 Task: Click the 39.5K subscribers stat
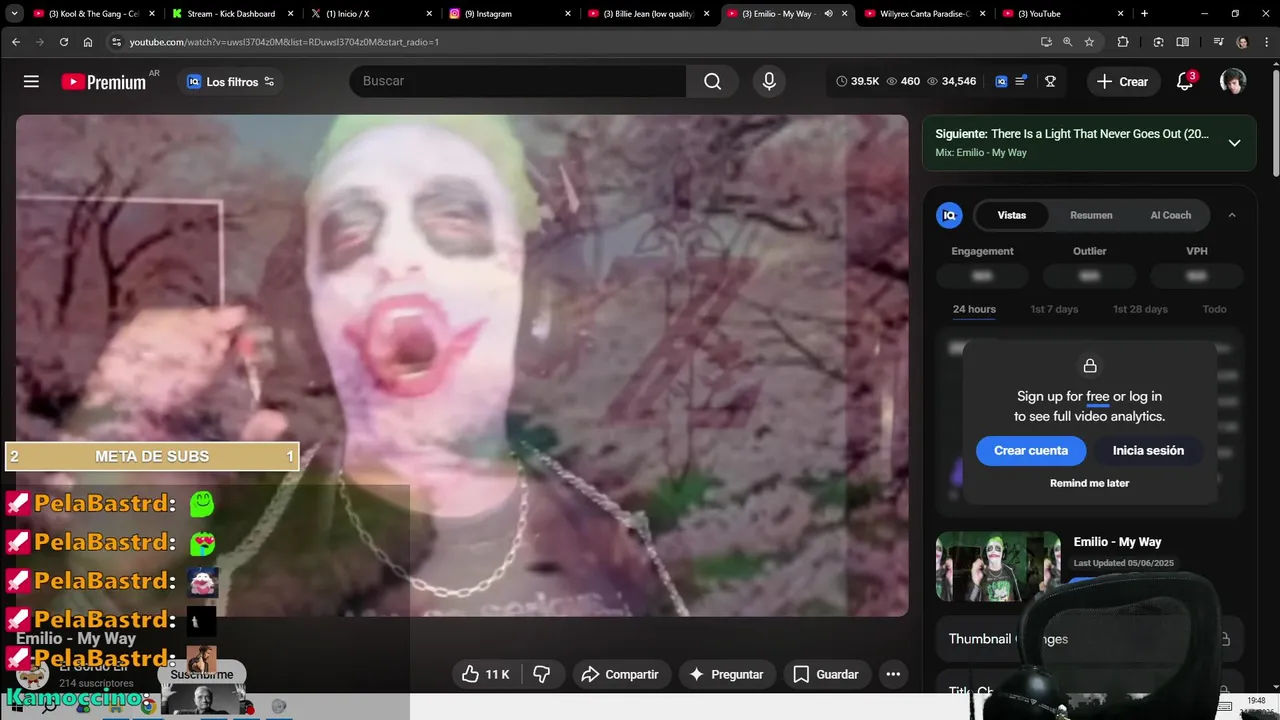tap(857, 81)
